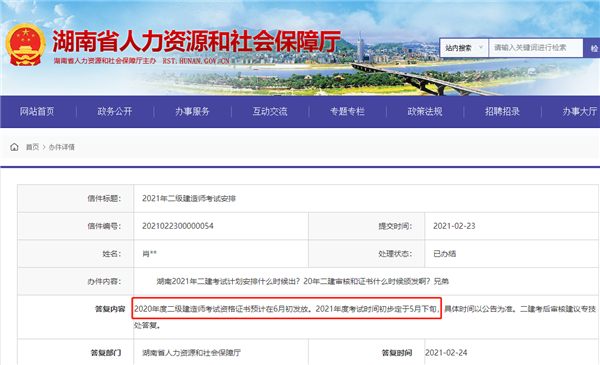
Task: Click the home icon in breadcrumb
Action: [14, 147]
